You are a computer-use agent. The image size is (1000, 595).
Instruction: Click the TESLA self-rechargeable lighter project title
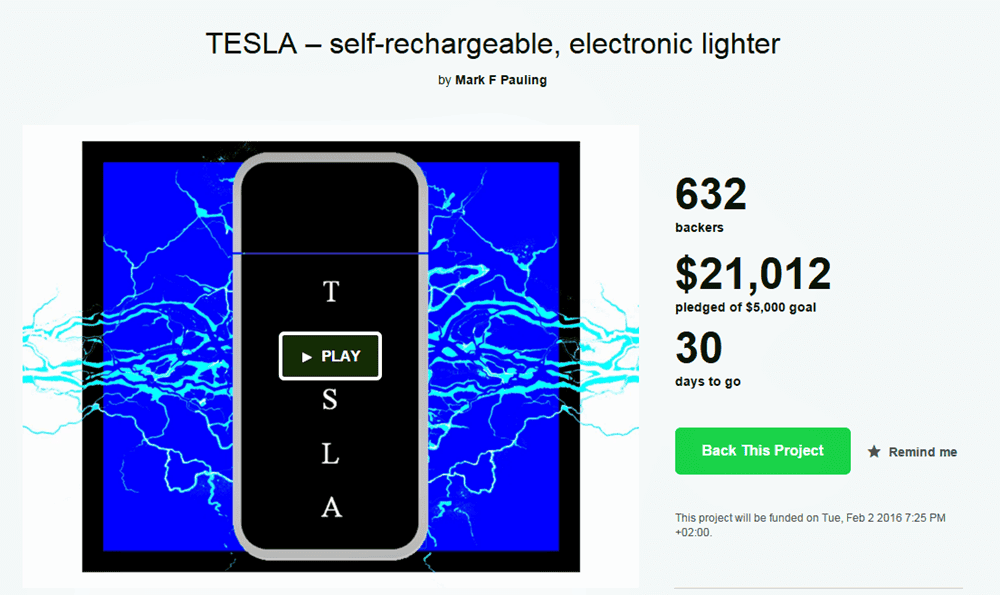[492, 43]
